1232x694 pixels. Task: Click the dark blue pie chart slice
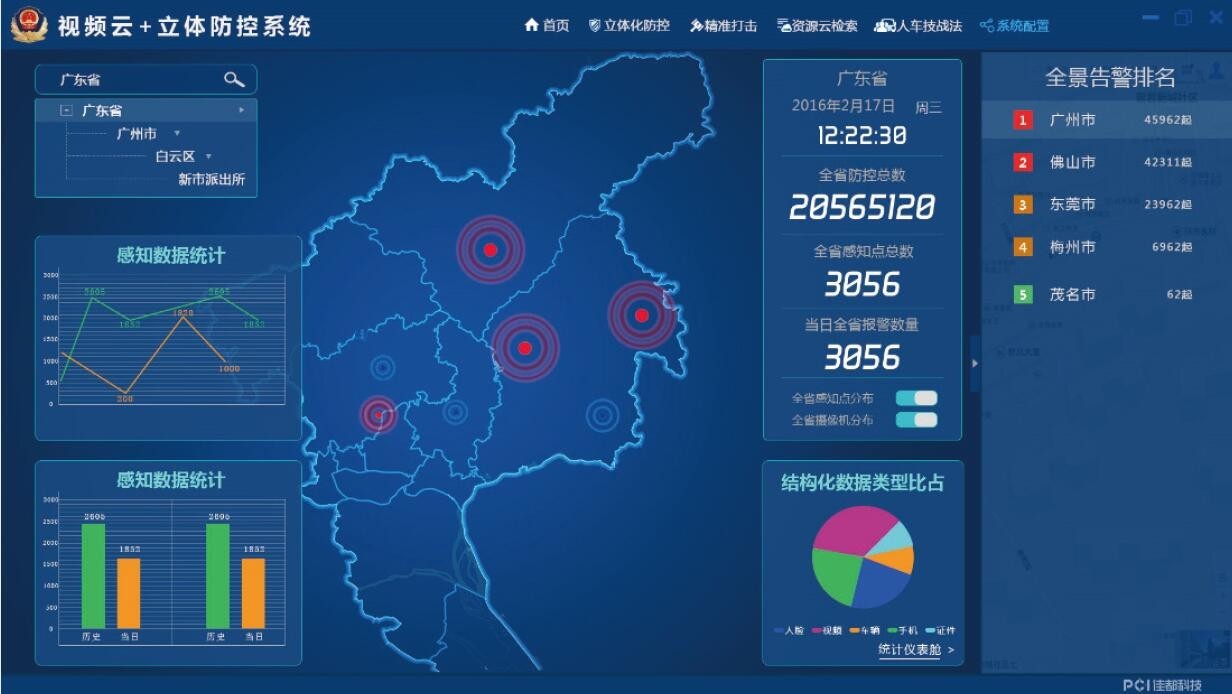(880, 584)
